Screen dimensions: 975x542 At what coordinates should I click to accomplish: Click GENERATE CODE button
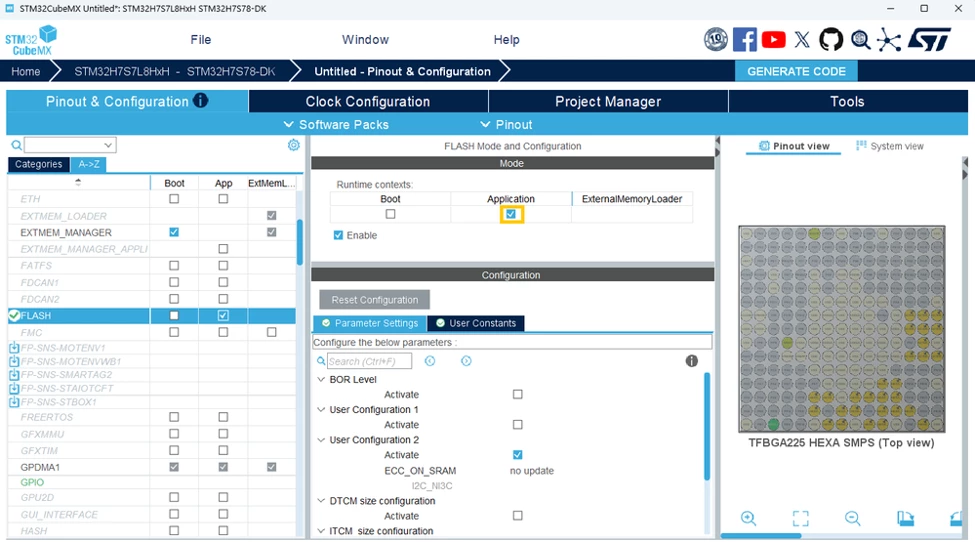(x=796, y=71)
